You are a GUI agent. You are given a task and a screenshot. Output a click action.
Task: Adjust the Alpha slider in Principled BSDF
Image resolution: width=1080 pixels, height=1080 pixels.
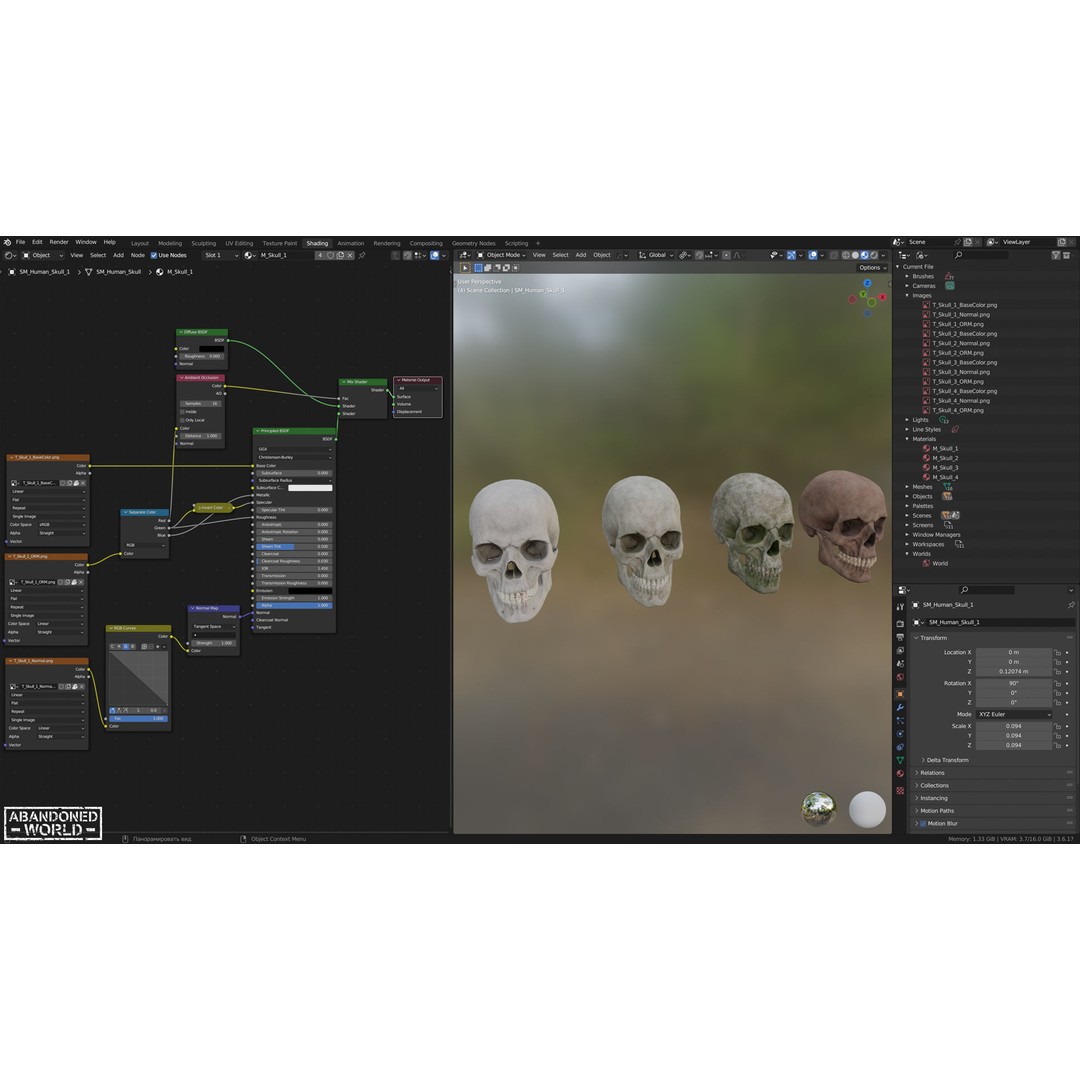coord(294,605)
